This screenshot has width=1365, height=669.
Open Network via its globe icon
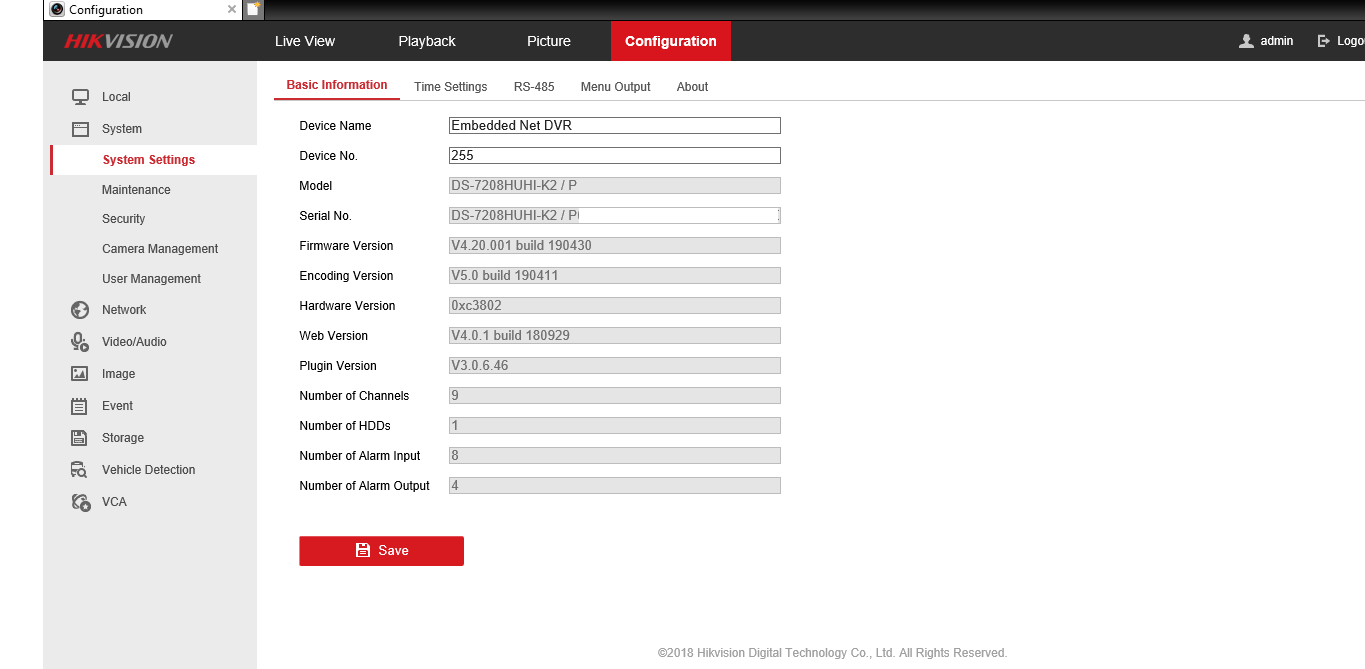80,310
